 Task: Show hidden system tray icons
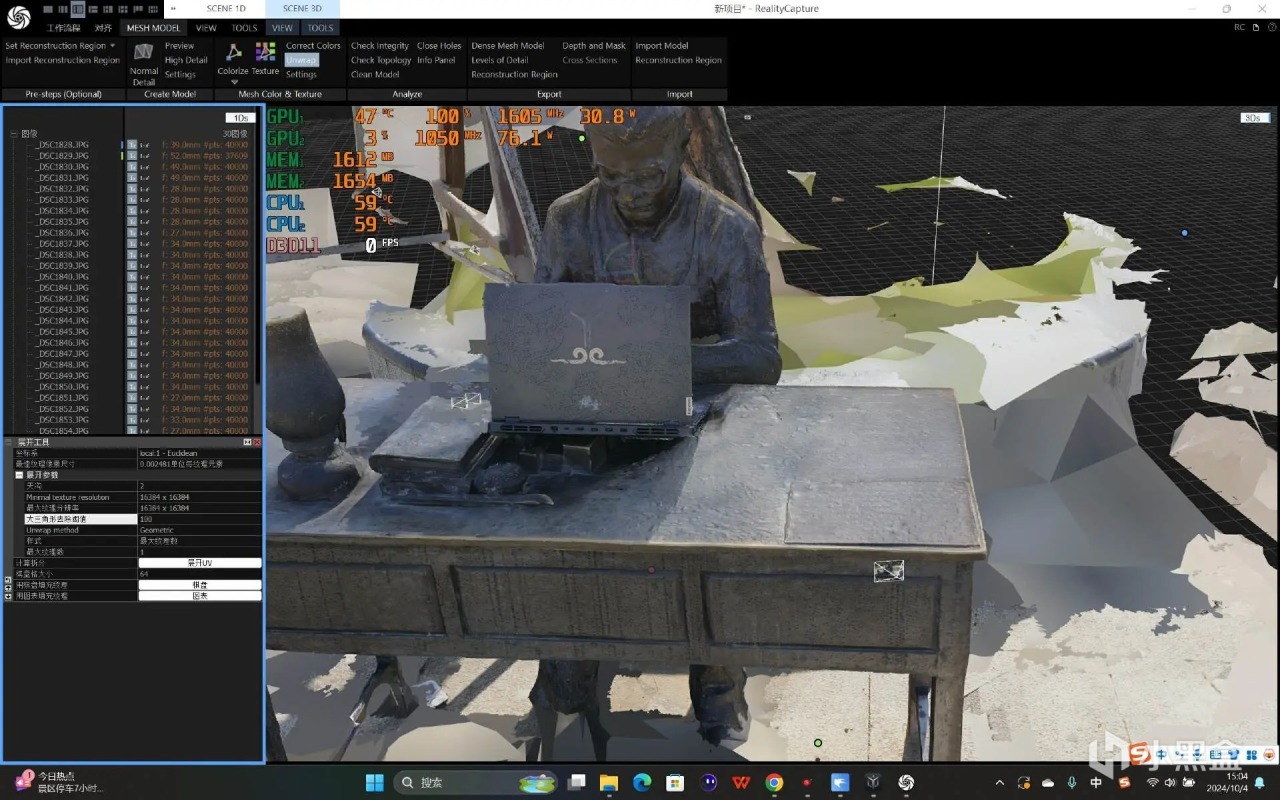pos(1000,782)
